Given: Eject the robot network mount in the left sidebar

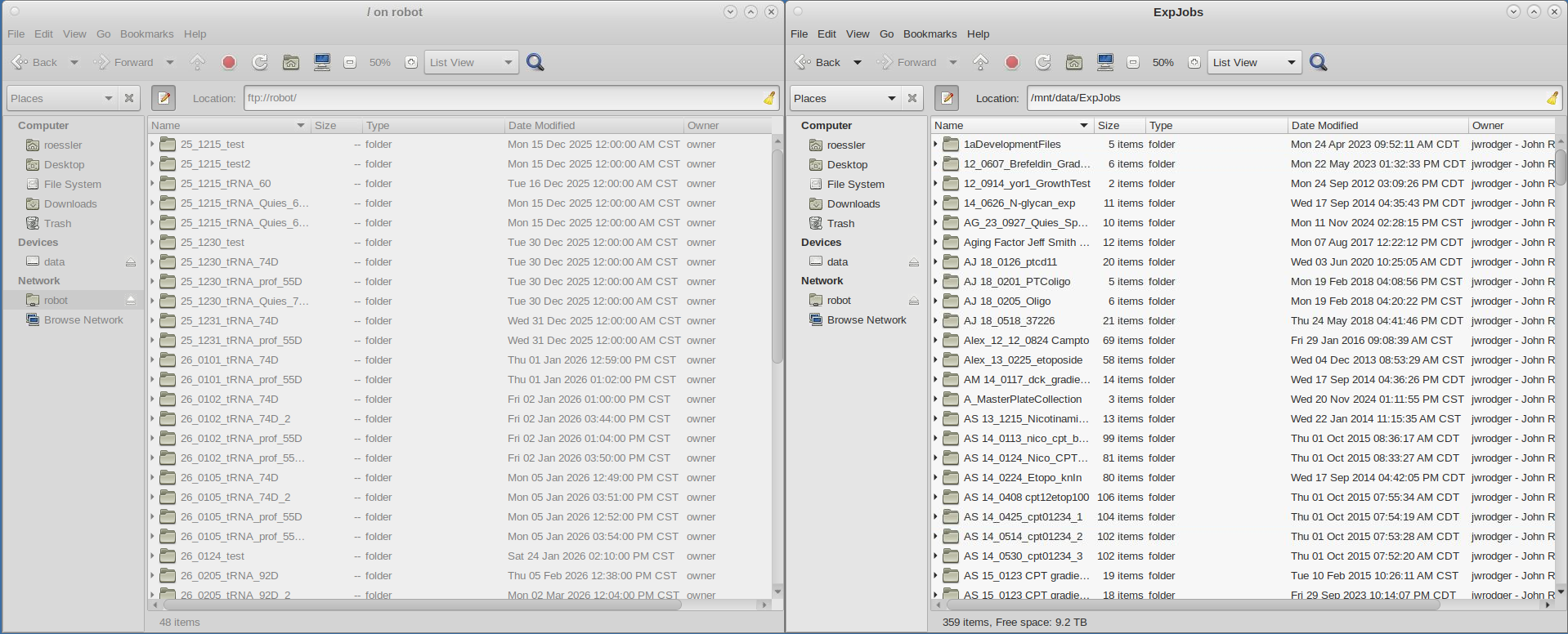Looking at the screenshot, I should 131,301.
